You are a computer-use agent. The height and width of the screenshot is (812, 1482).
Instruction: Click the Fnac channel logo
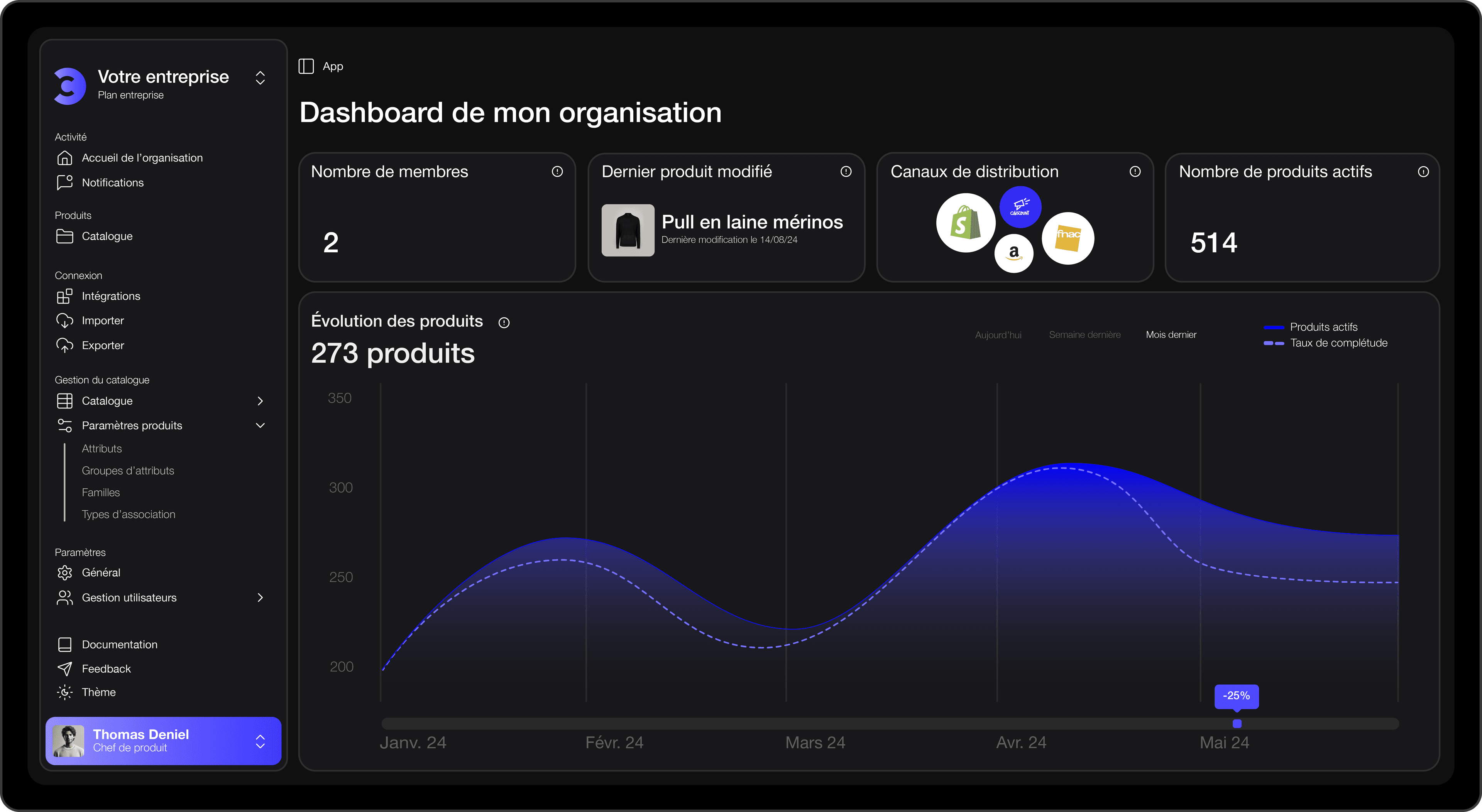point(1068,238)
